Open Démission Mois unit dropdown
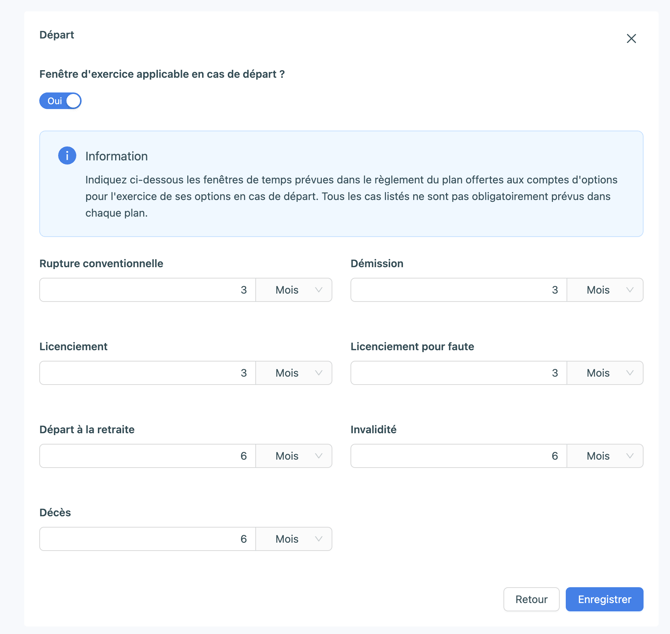The width and height of the screenshot is (670, 634). pyautogui.click(x=605, y=290)
